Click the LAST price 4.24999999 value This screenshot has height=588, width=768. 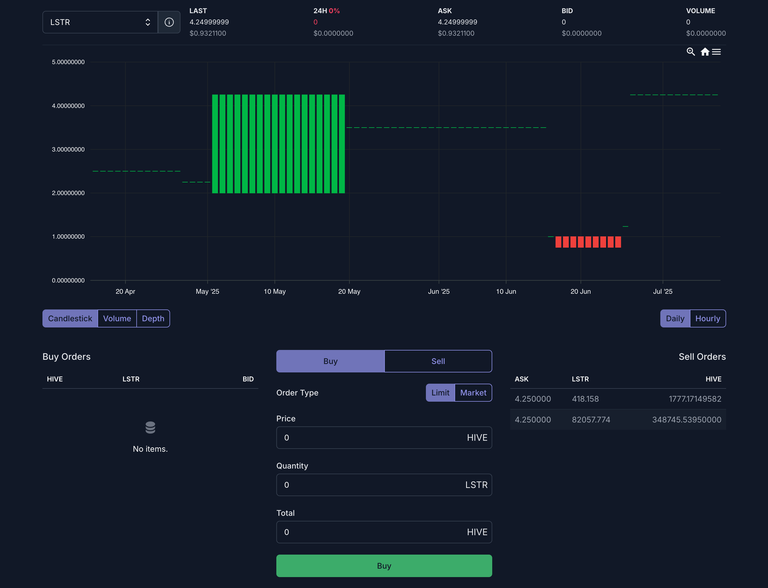[209, 22]
